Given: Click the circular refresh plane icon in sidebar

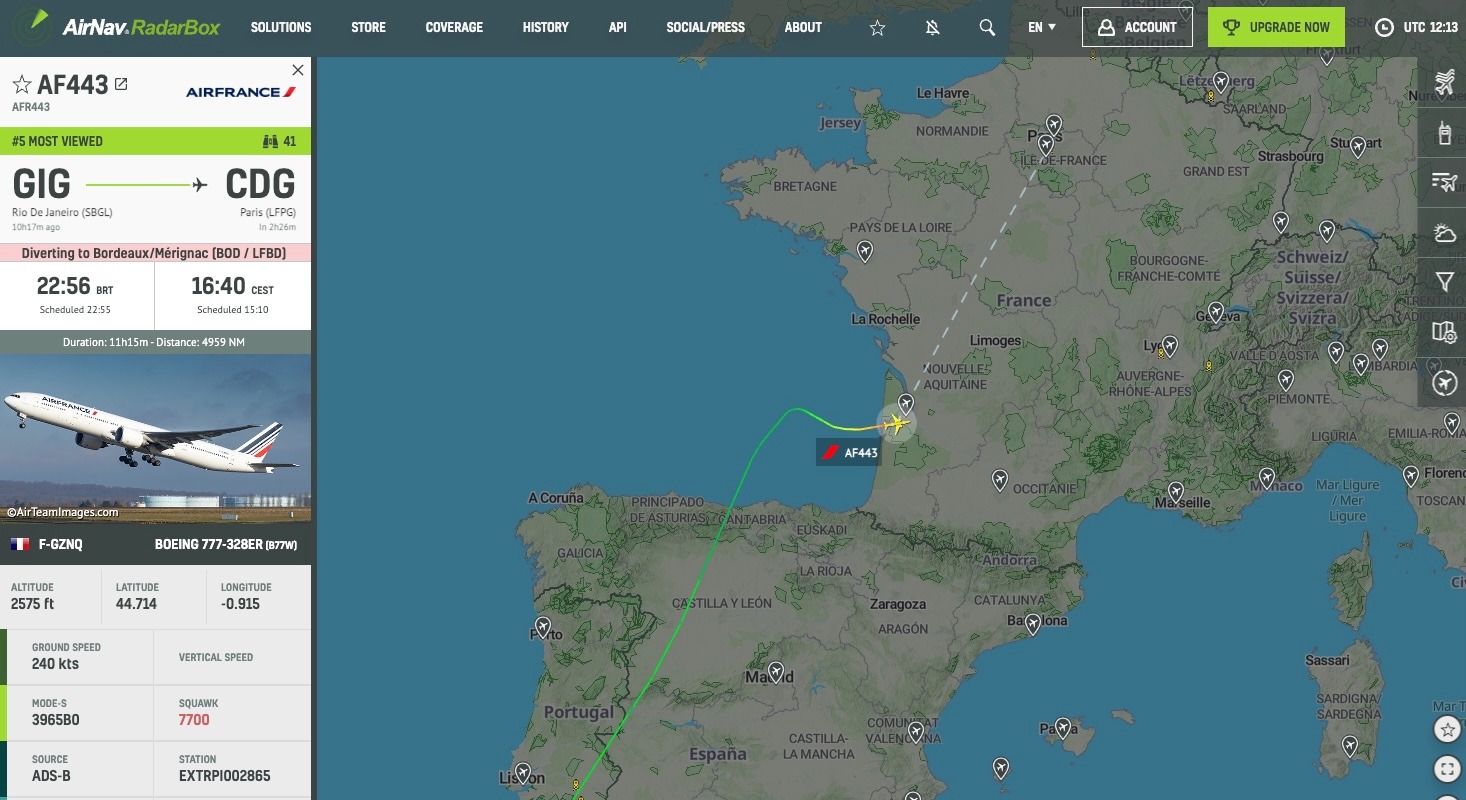Looking at the screenshot, I should pos(1444,383).
